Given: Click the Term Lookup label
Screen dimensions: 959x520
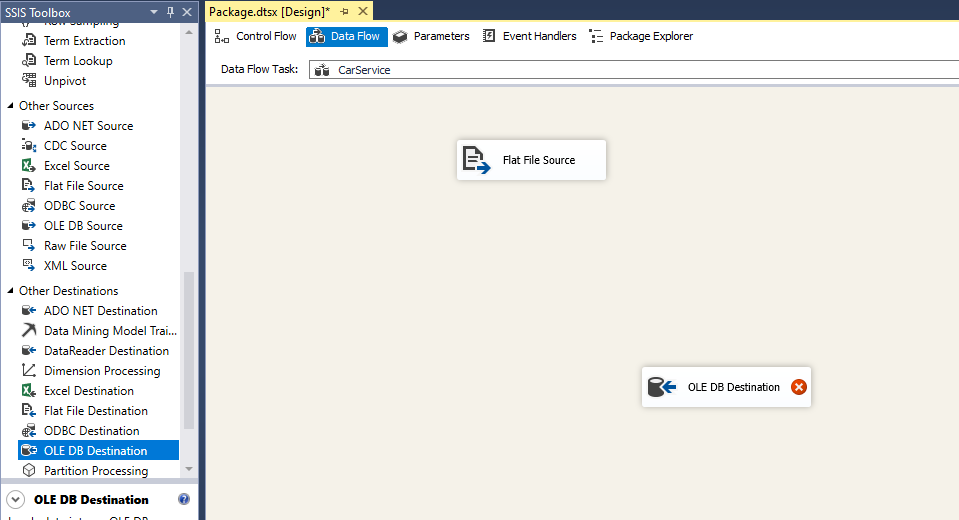Looking at the screenshot, I should [78, 61].
